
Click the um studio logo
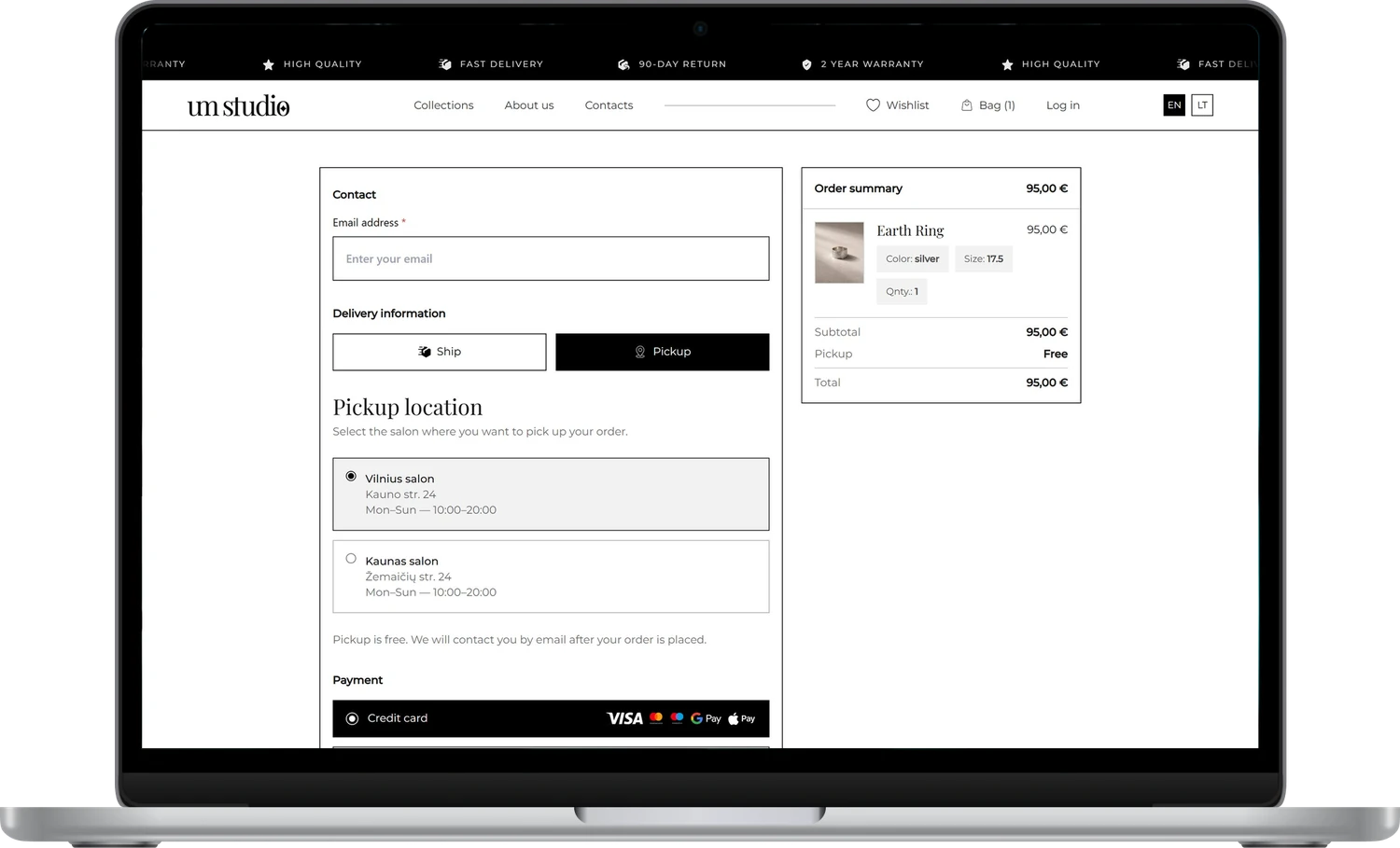click(x=238, y=106)
